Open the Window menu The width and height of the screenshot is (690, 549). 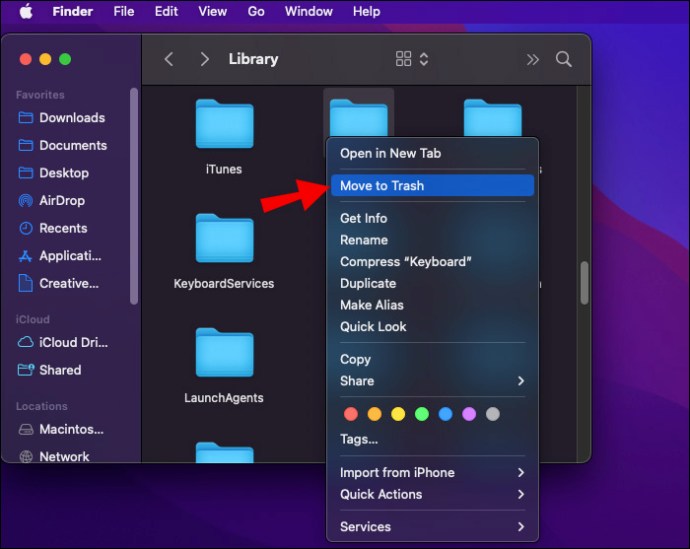point(308,11)
